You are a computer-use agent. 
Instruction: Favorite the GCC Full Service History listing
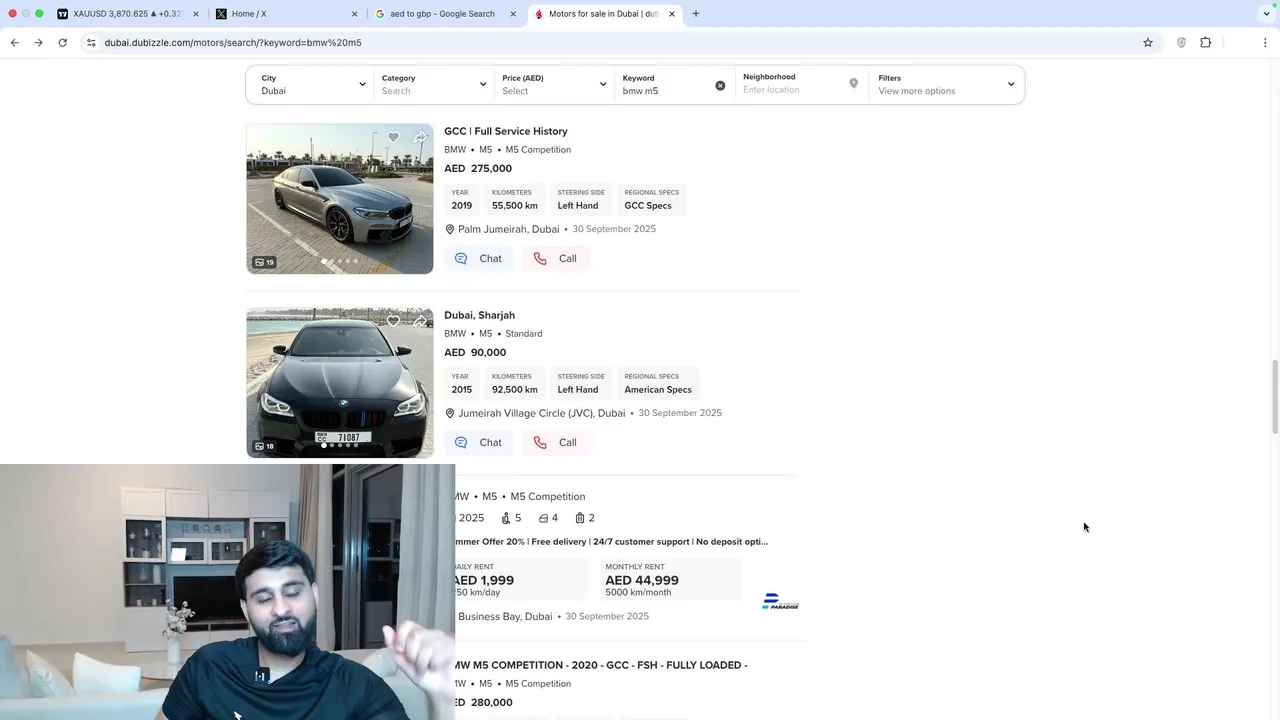pos(393,137)
